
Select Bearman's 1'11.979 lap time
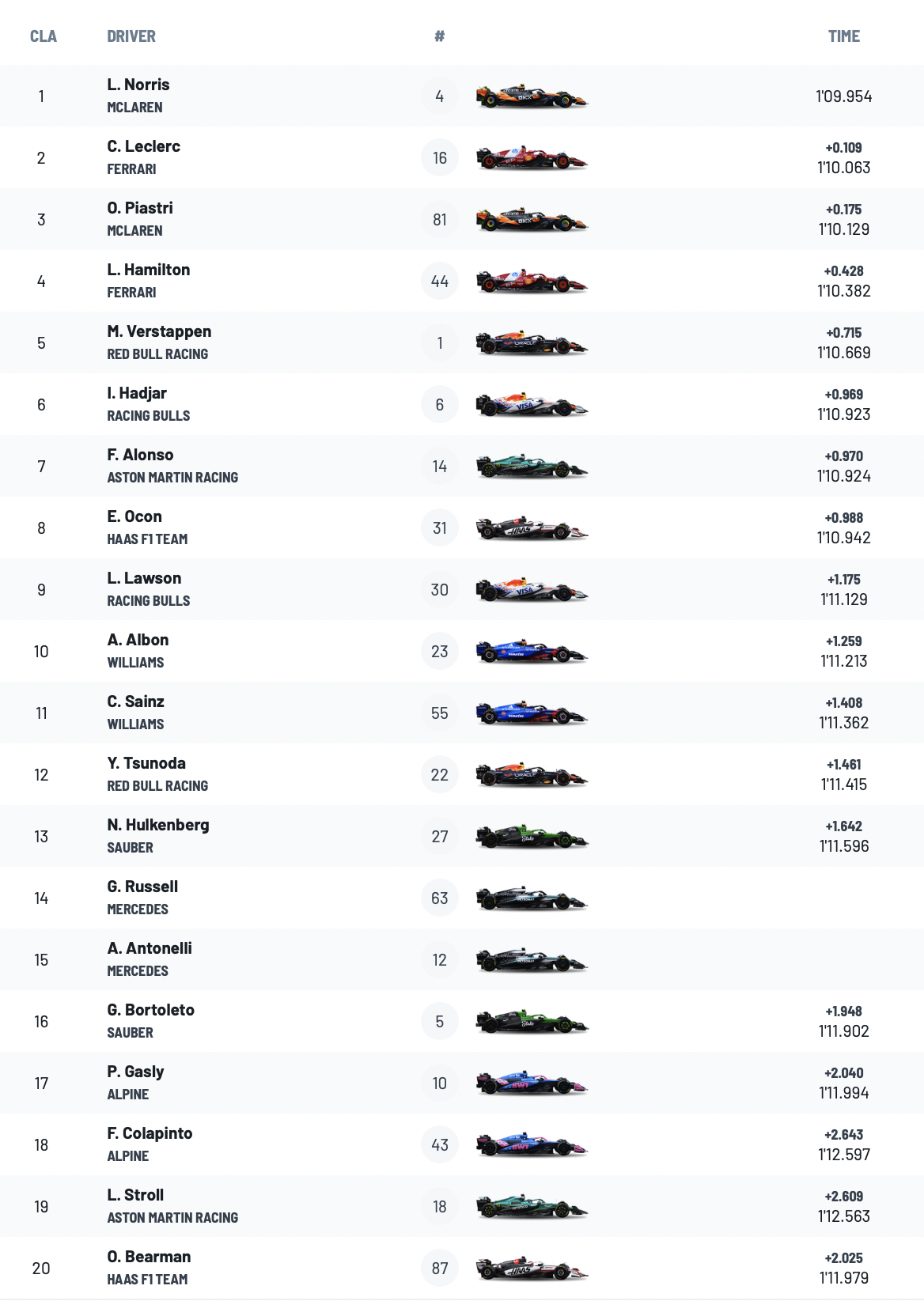tap(844, 1278)
